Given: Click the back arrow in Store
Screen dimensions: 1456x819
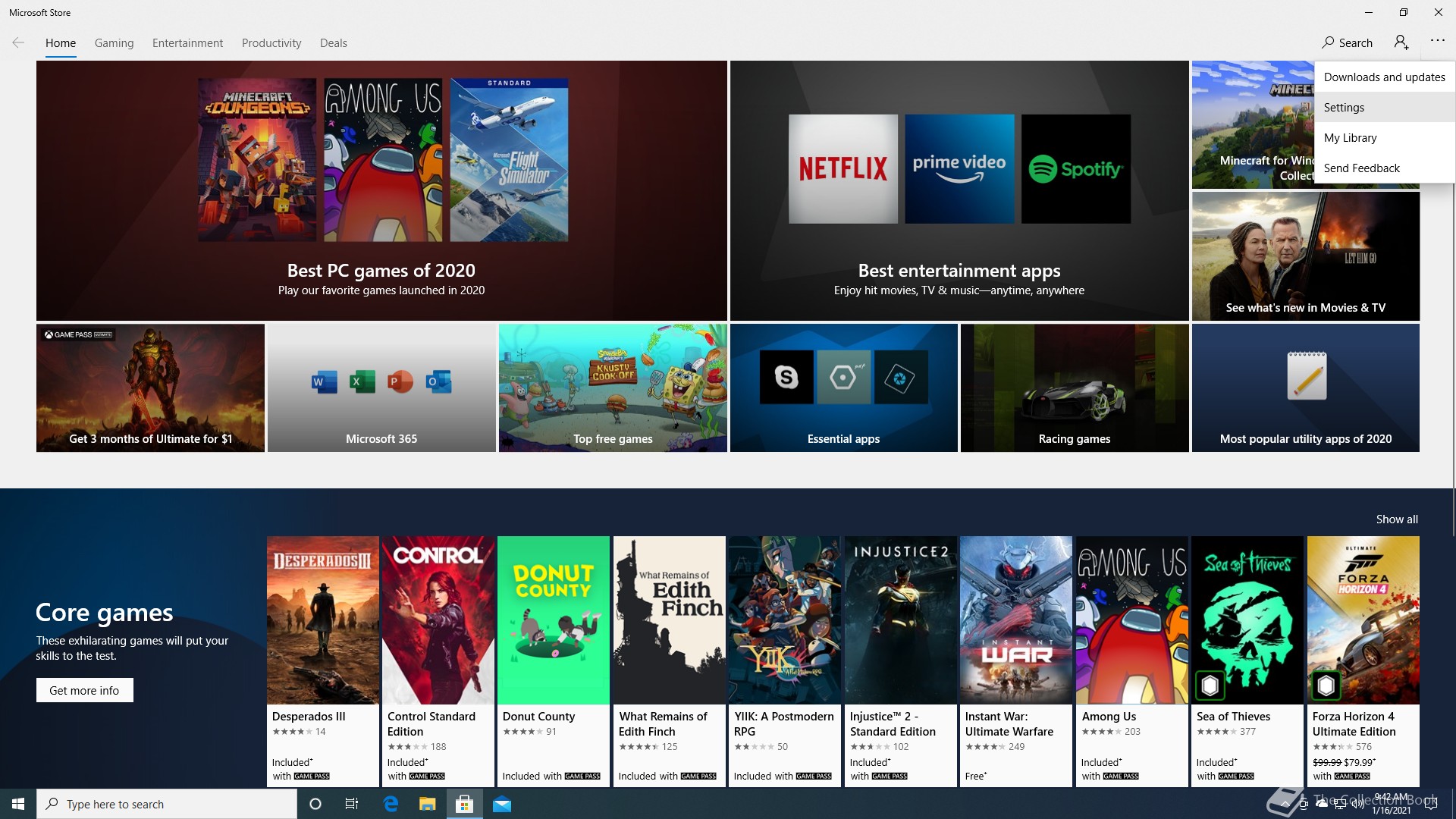Looking at the screenshot, I should [18, 42].
